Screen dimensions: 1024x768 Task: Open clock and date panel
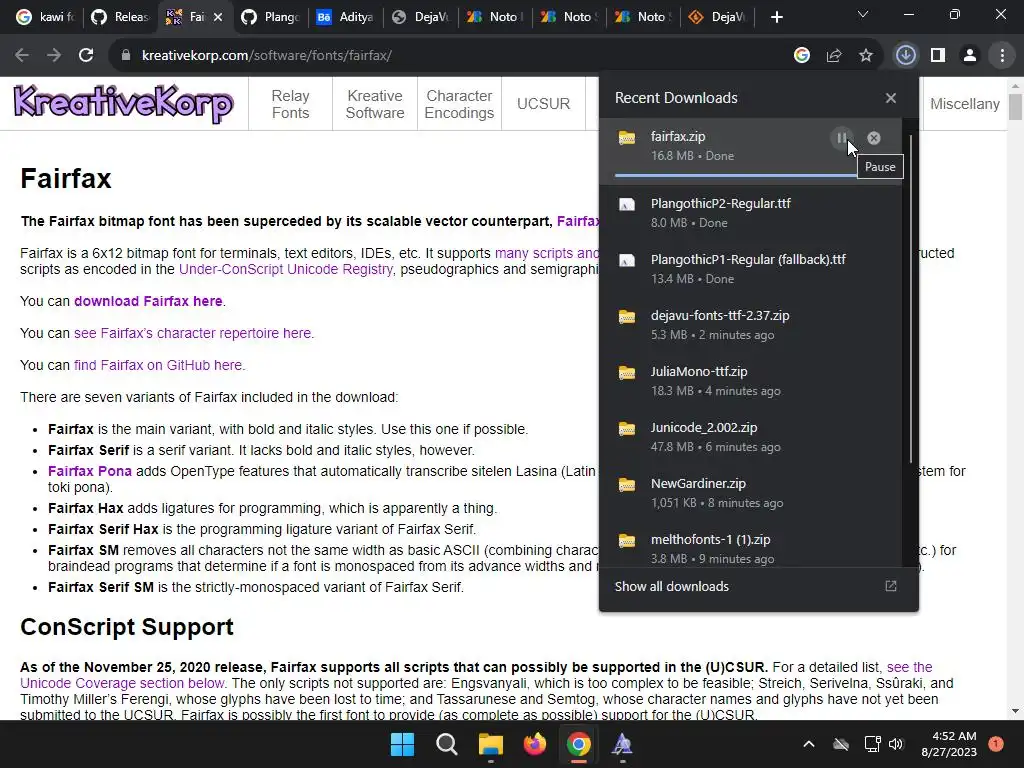tap(949, 744)
